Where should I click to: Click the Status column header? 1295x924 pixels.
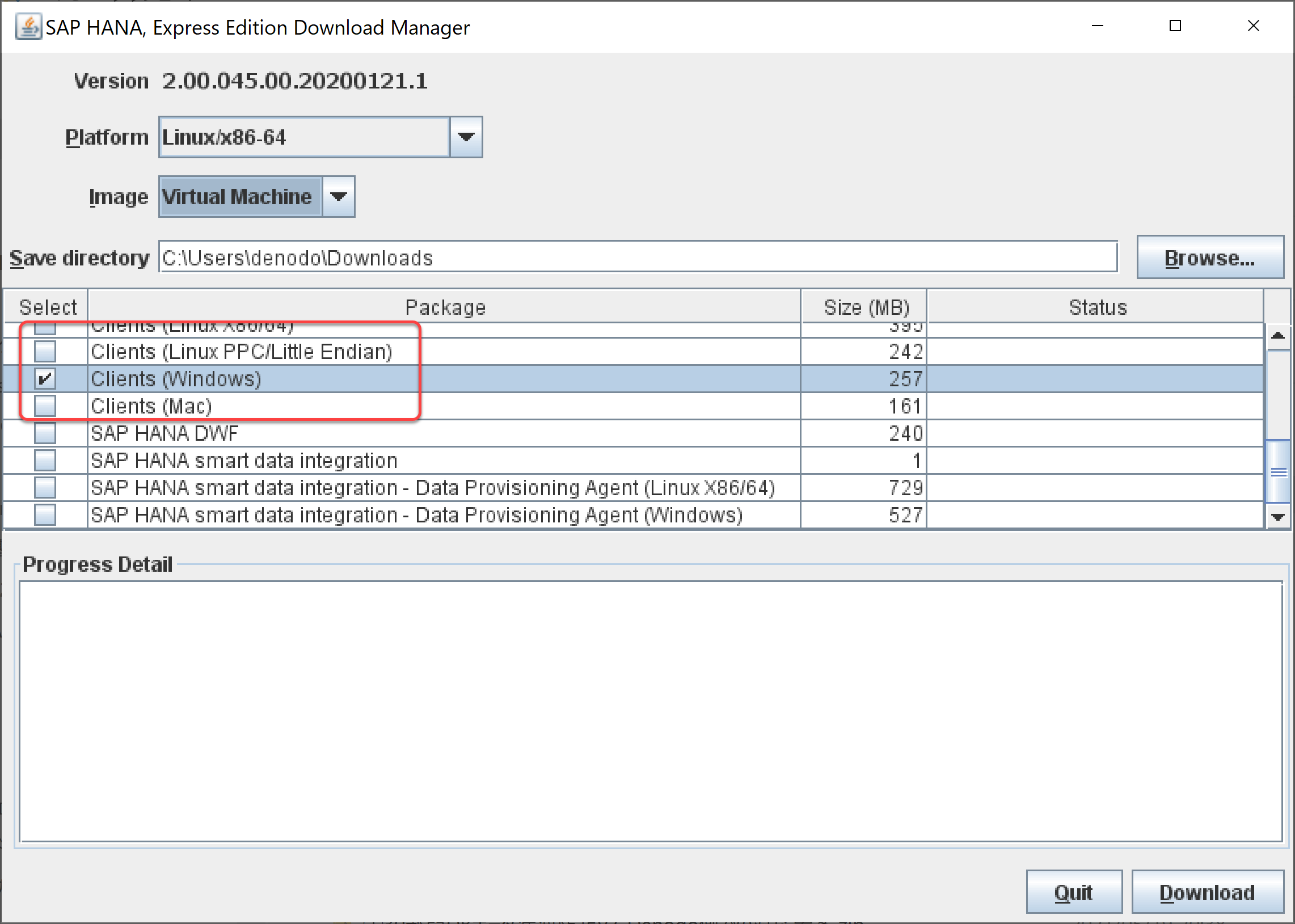click(x=1096, y=307)
